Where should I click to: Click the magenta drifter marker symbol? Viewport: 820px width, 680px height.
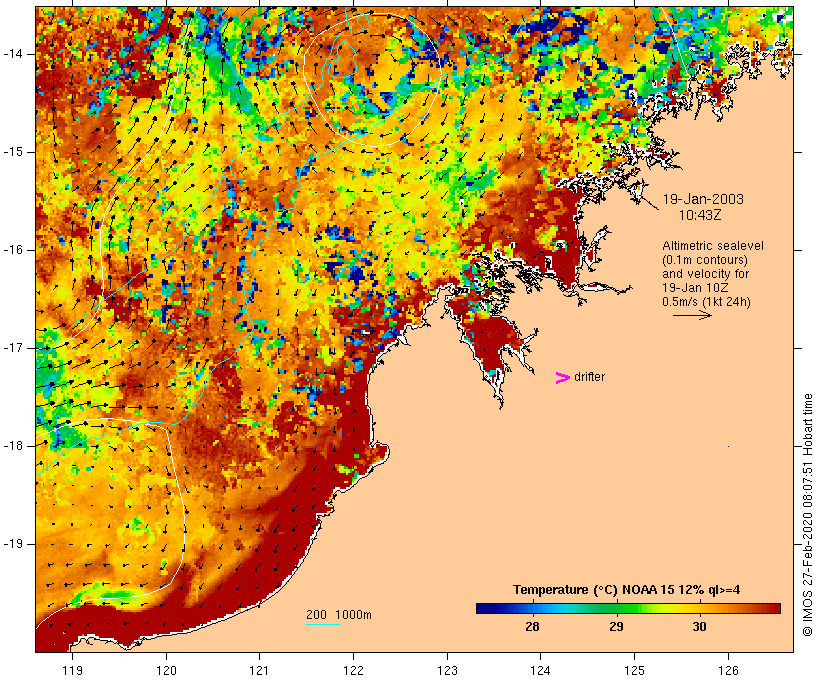click(x=563, y=377)
